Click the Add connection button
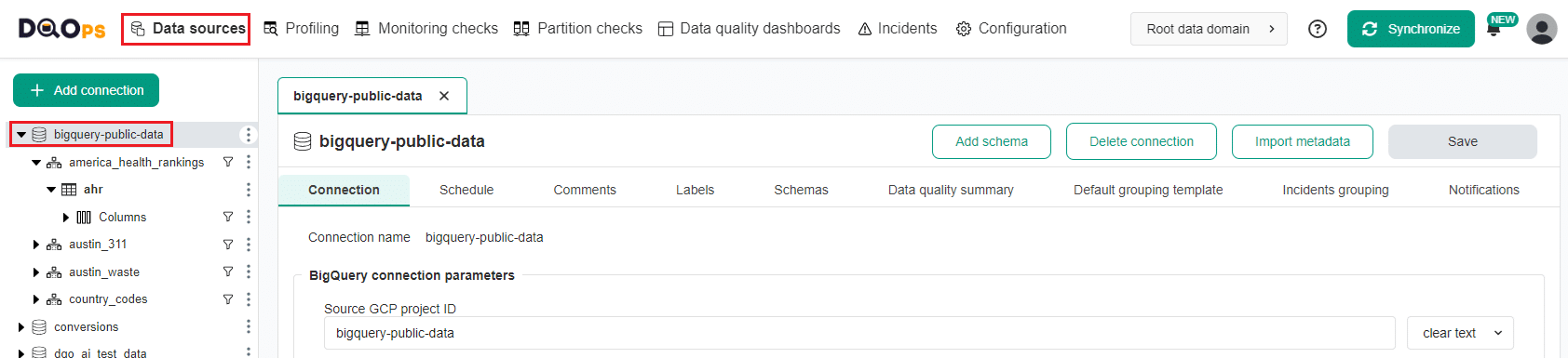 coord(86,90)
